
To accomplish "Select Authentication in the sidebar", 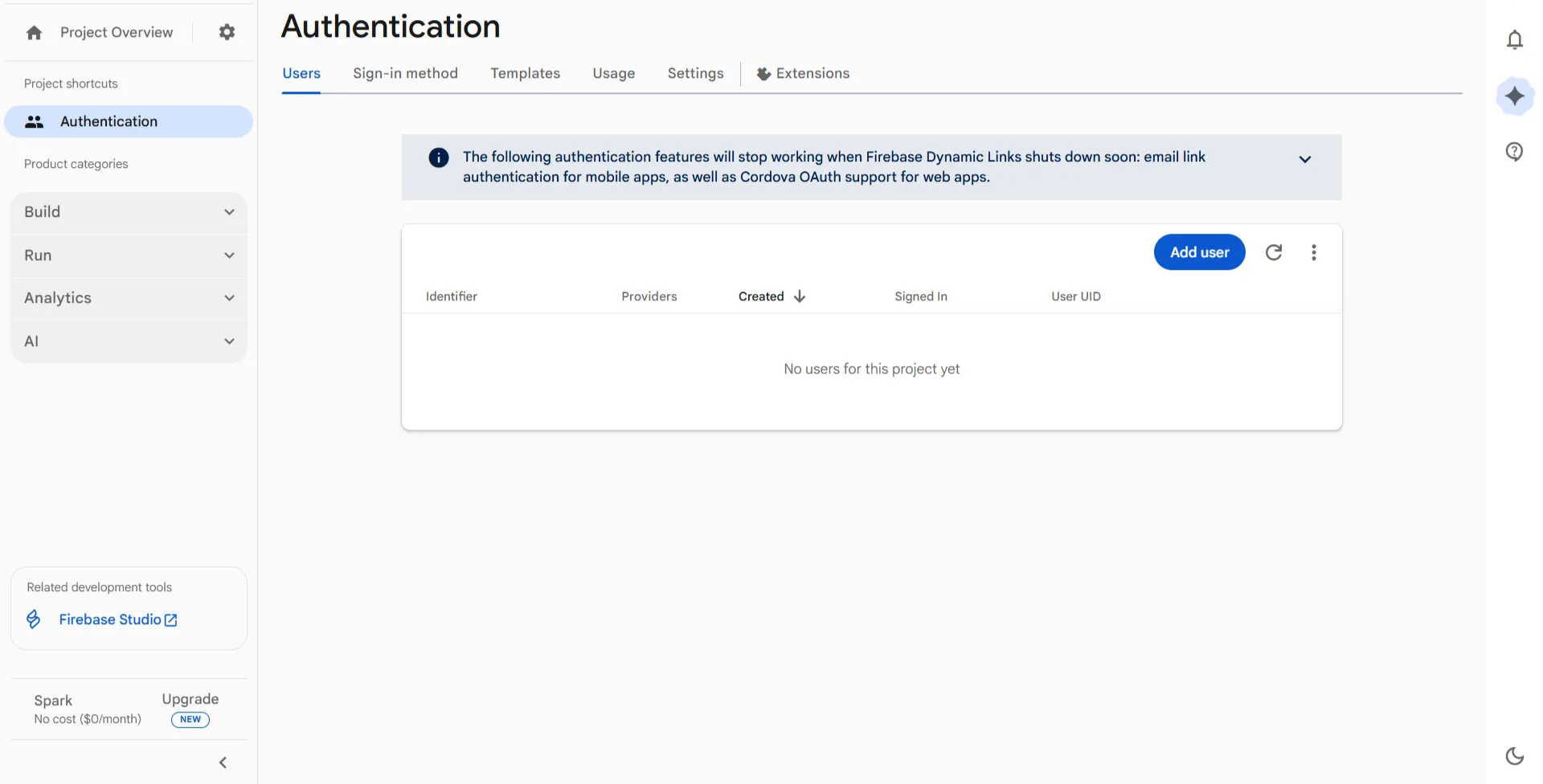I will 129,121.
